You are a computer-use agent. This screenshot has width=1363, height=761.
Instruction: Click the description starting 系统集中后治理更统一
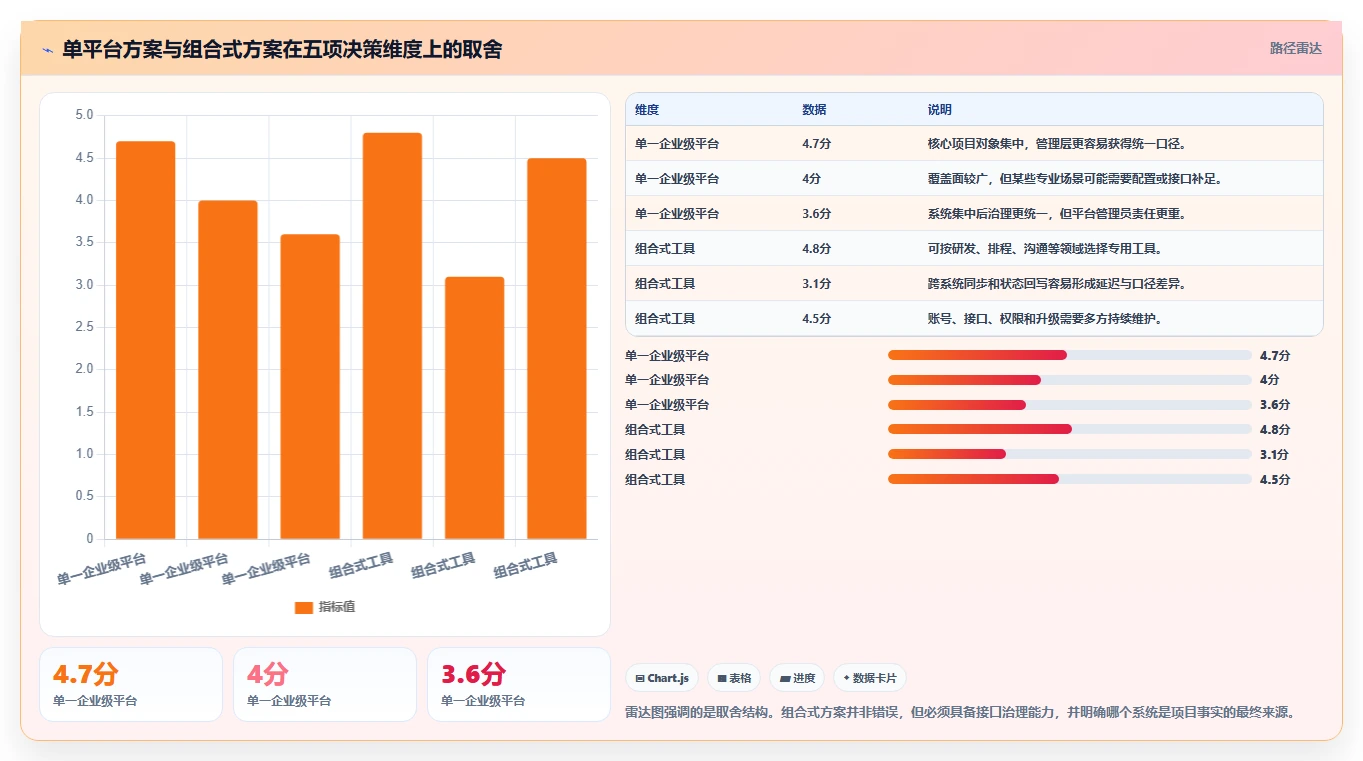(x=1057, y=214)
